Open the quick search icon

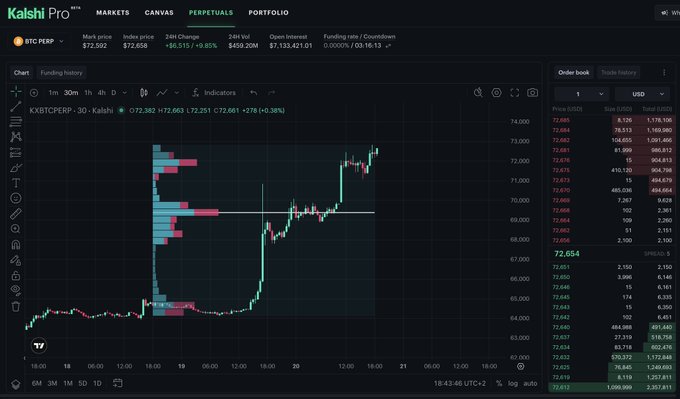tap(478, 92)
